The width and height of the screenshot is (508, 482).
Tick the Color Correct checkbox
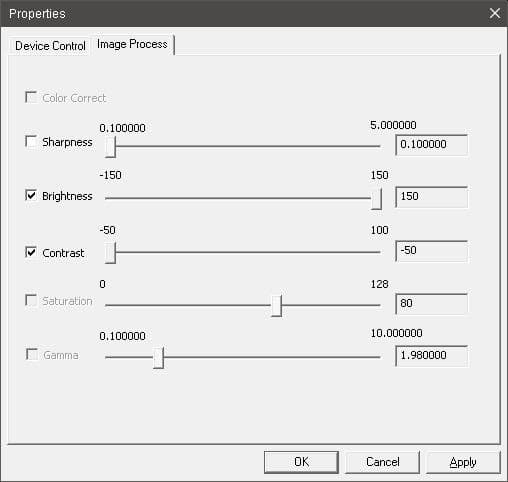(31, 97)
